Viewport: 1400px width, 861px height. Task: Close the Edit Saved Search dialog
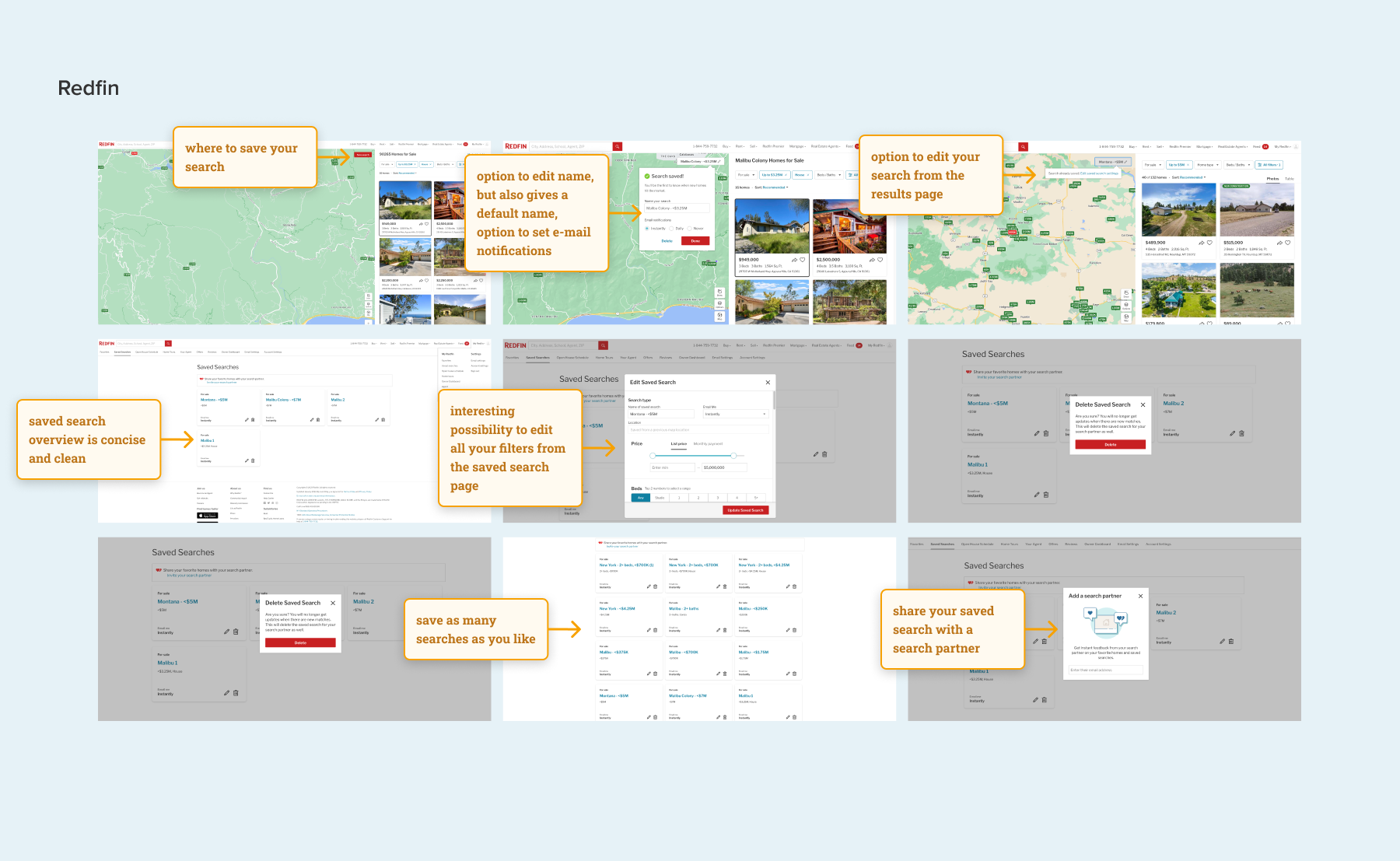click(768, 383)
